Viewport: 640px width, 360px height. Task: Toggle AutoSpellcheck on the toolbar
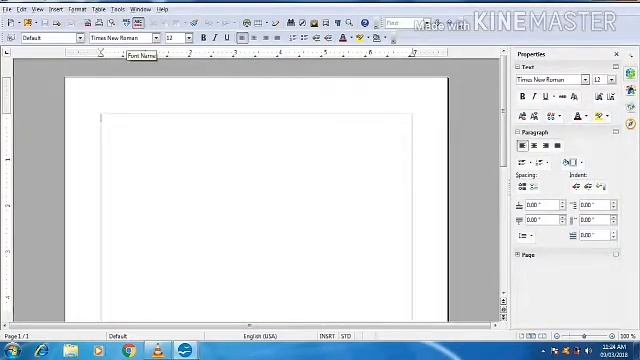click(x=138, y=23)
